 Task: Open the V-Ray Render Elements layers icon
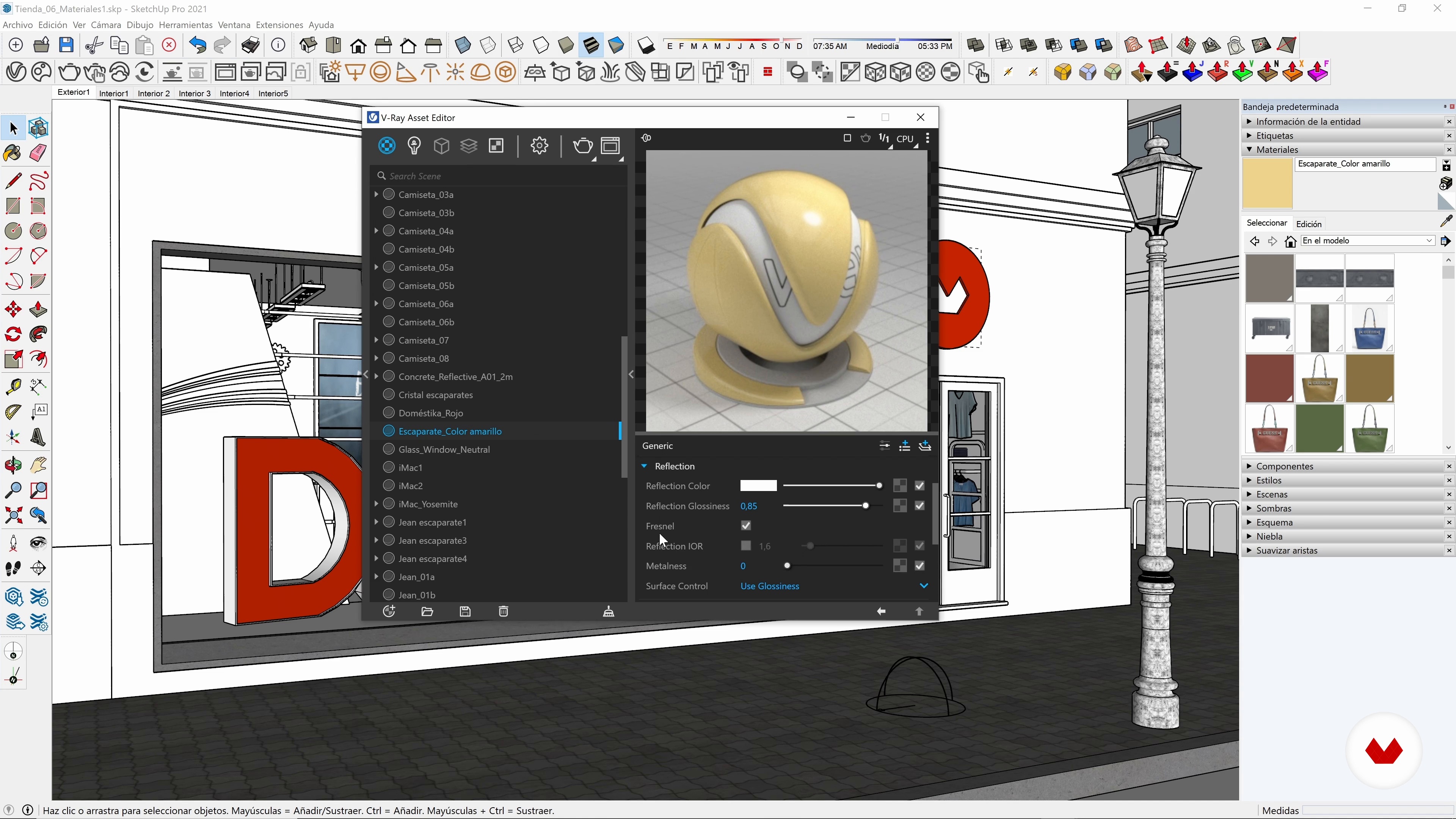[469, 146]
